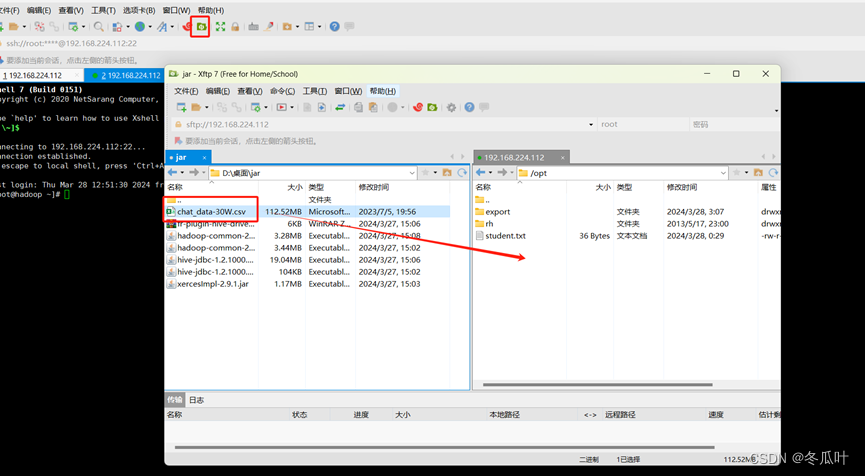The image size is (865, 476).
Task: Open the local path D:\桌面\jar dropdown
Action: click(412, 173)
